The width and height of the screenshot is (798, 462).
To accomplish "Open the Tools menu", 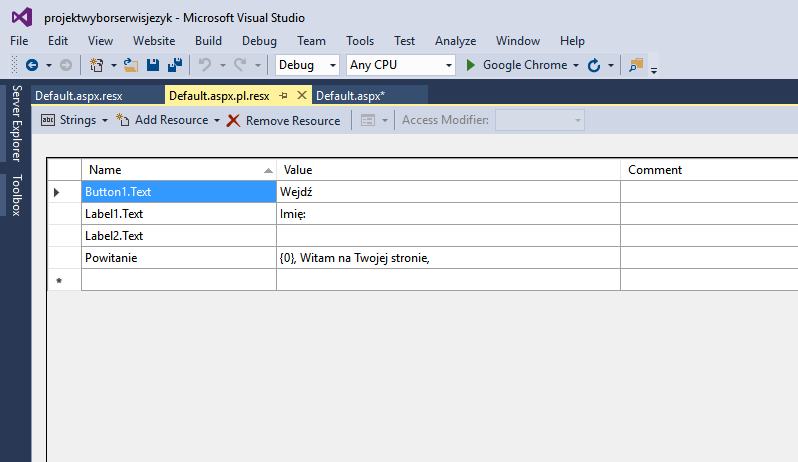I will 360,41.
